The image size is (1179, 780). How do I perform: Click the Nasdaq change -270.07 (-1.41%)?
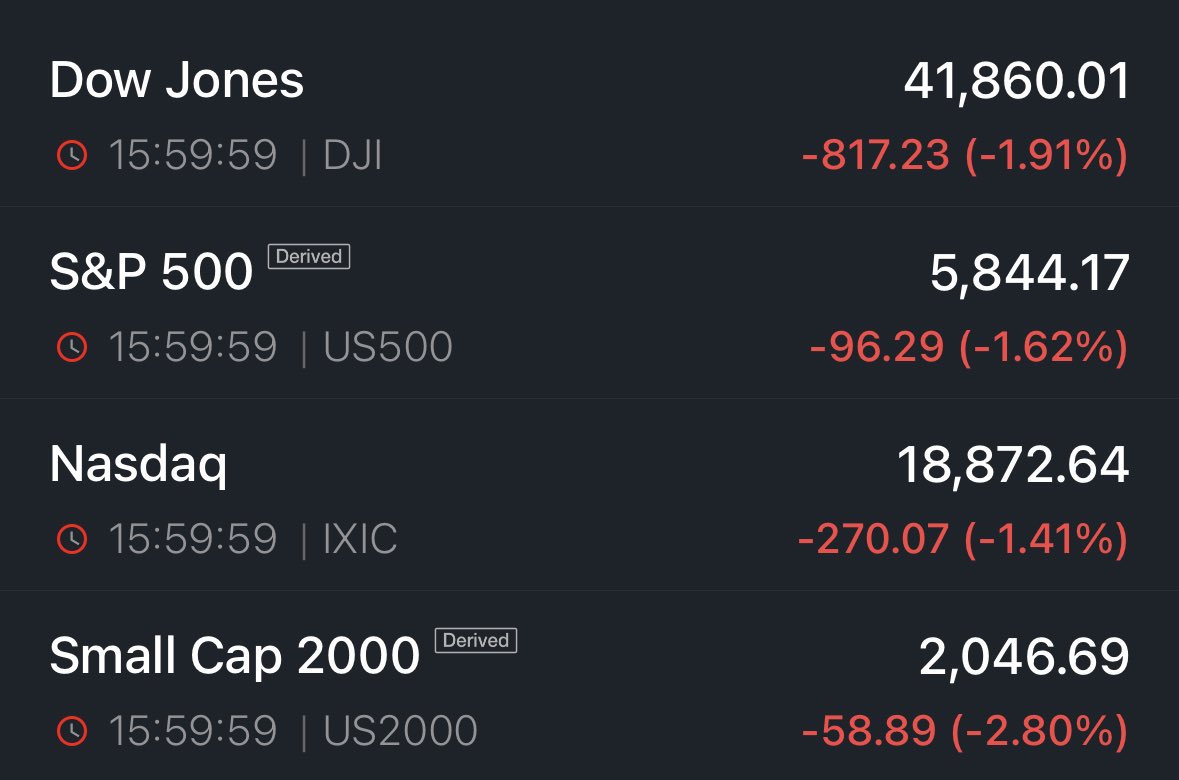tap(962, 540)
